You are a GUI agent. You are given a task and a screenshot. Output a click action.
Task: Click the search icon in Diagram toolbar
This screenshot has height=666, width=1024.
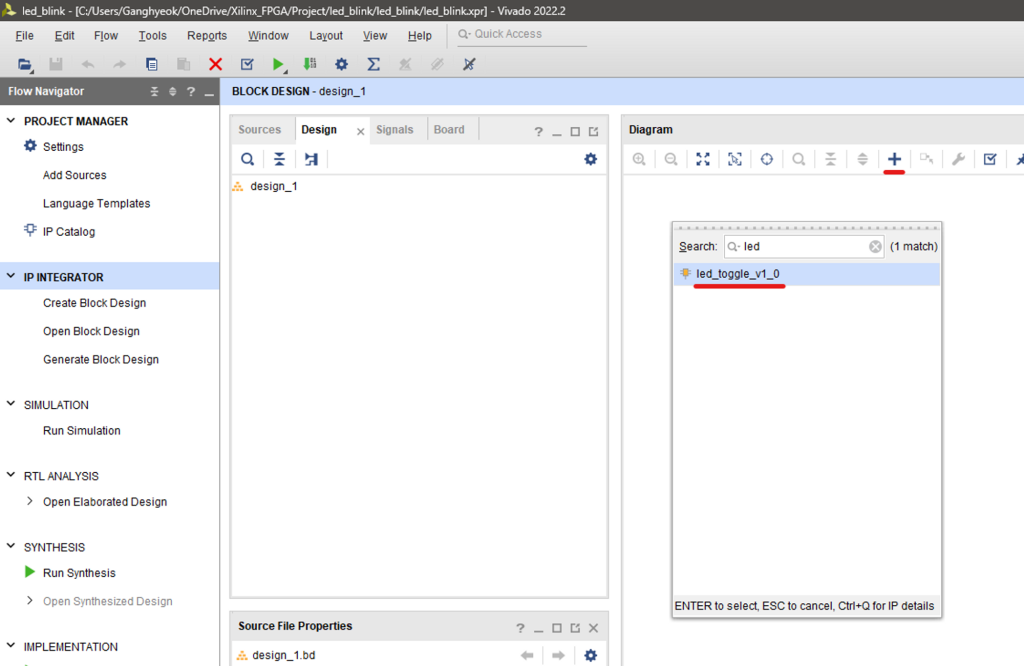(799, 159)
